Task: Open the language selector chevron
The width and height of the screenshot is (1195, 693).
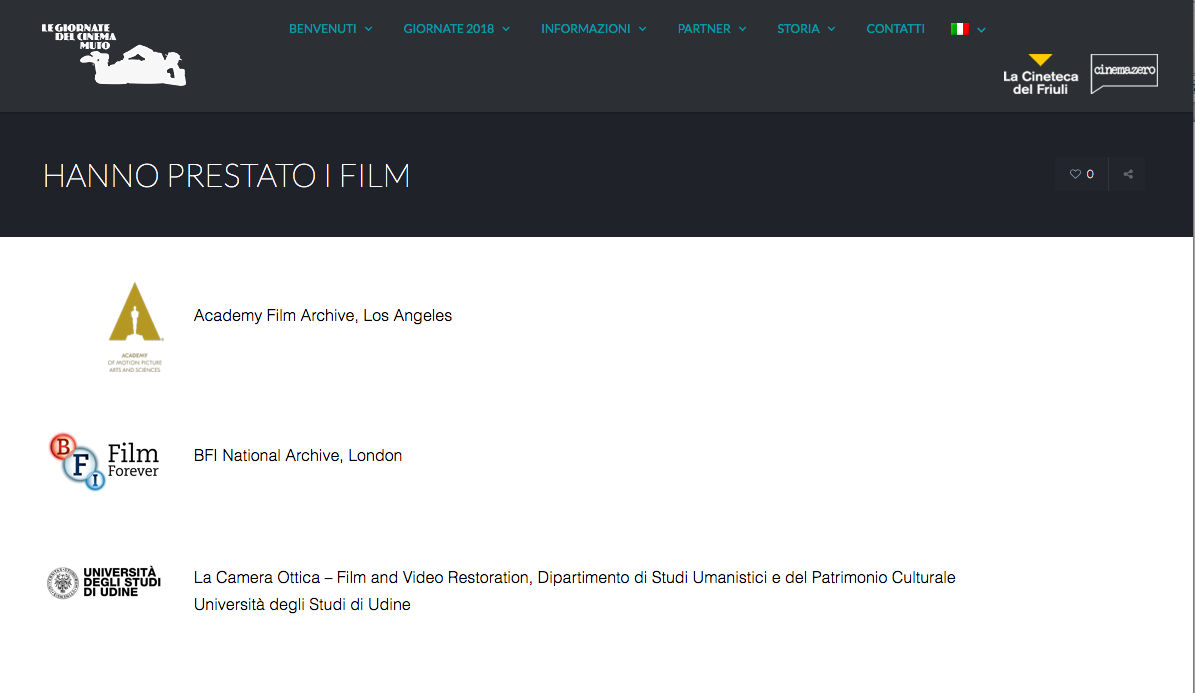Action: point(982,30)
